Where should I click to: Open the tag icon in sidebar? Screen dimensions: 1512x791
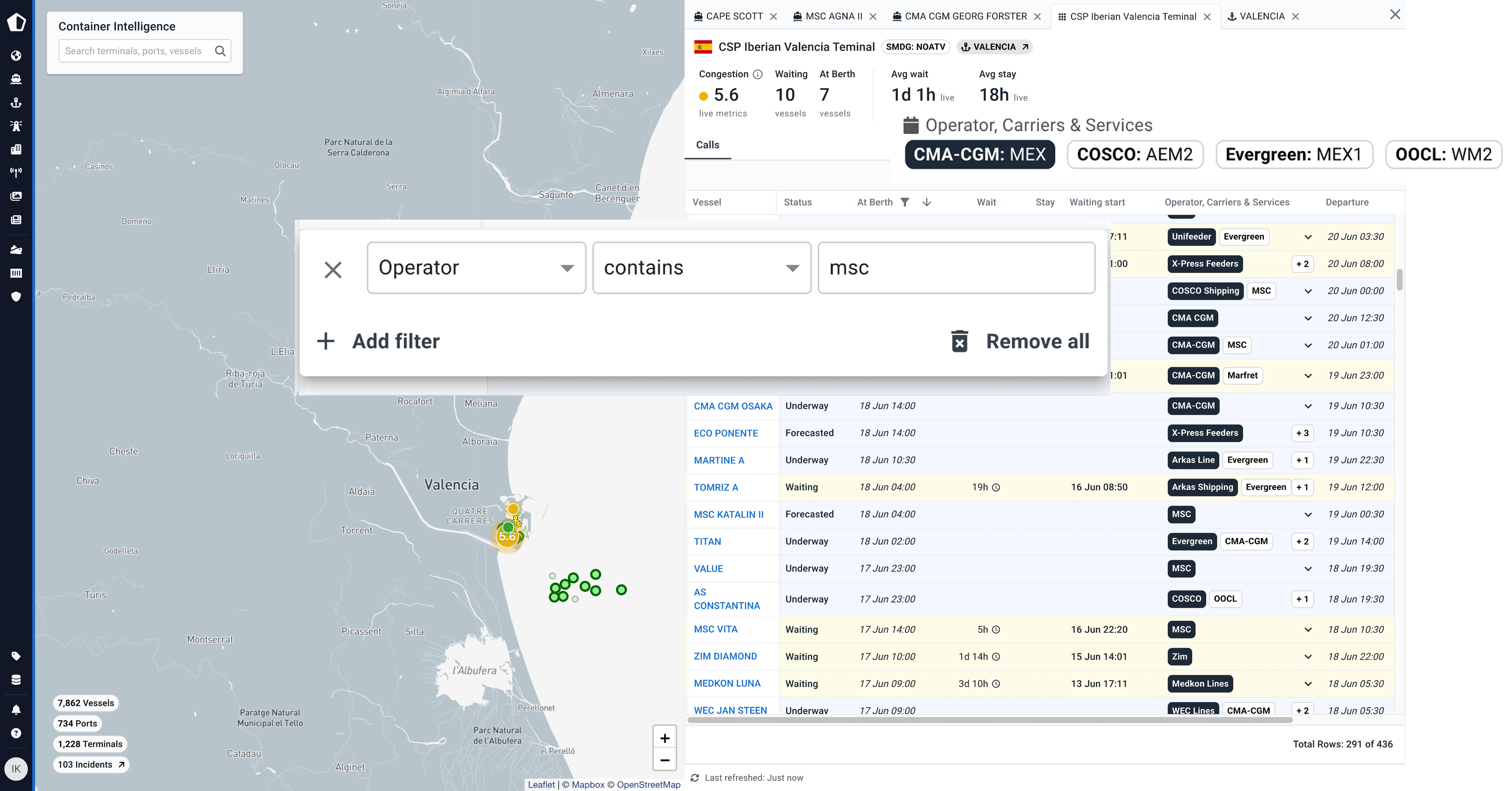(x=16, y=656)
